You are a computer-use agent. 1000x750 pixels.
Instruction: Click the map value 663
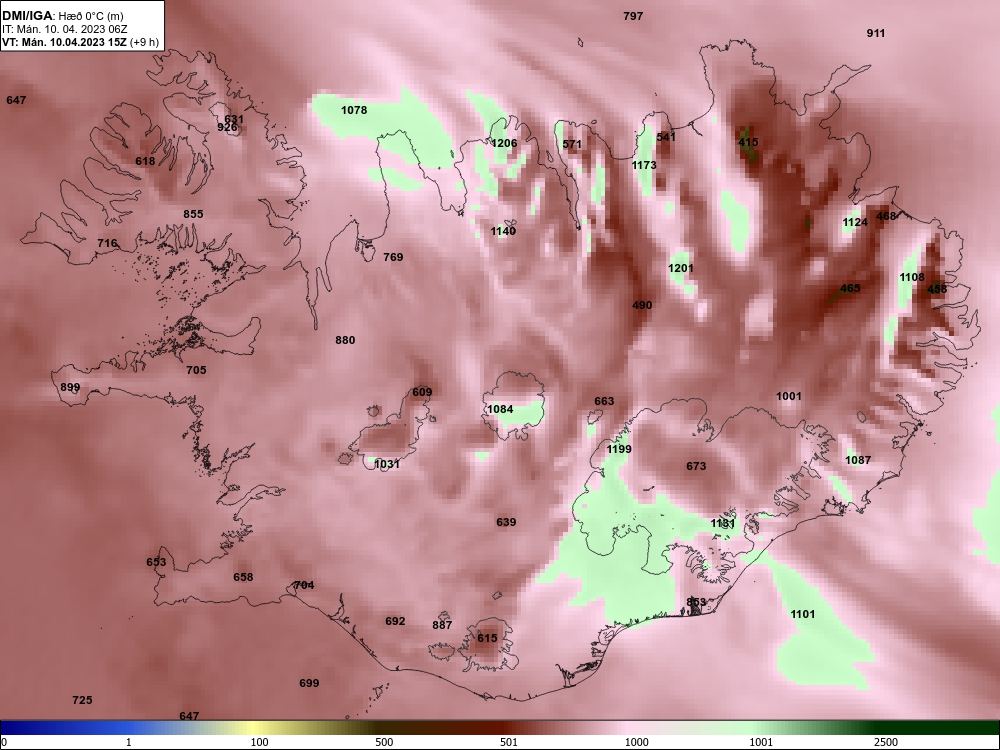click(604, 401)
